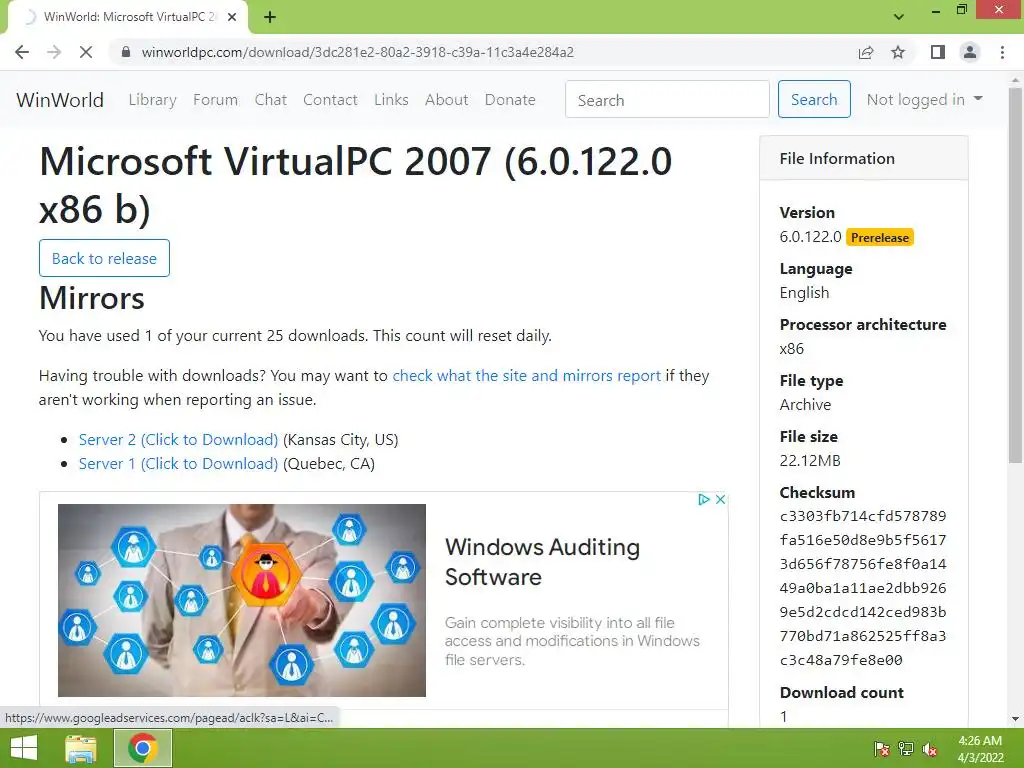
Task: Click the 22.12MB file size value
Action: 810,460
